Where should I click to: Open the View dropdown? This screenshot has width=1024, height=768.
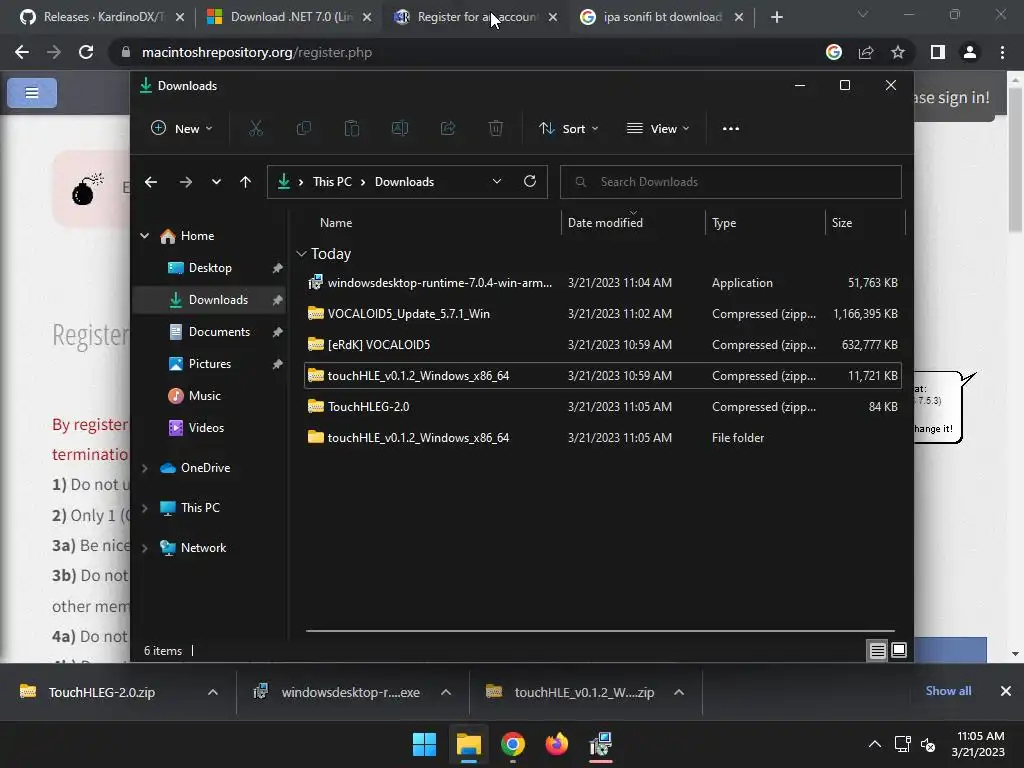(658, 129)
